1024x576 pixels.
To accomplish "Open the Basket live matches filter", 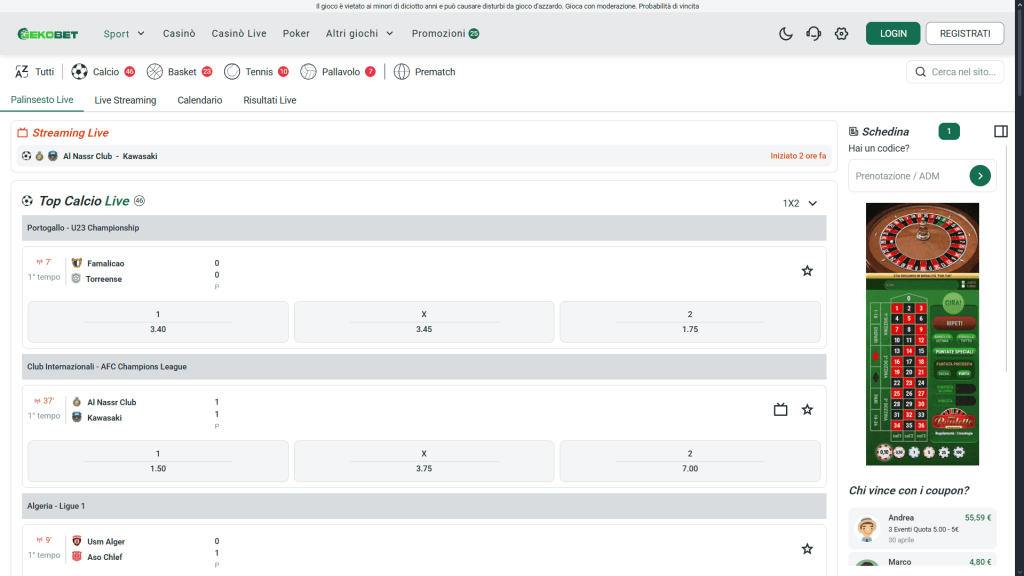I will point(155,71).
